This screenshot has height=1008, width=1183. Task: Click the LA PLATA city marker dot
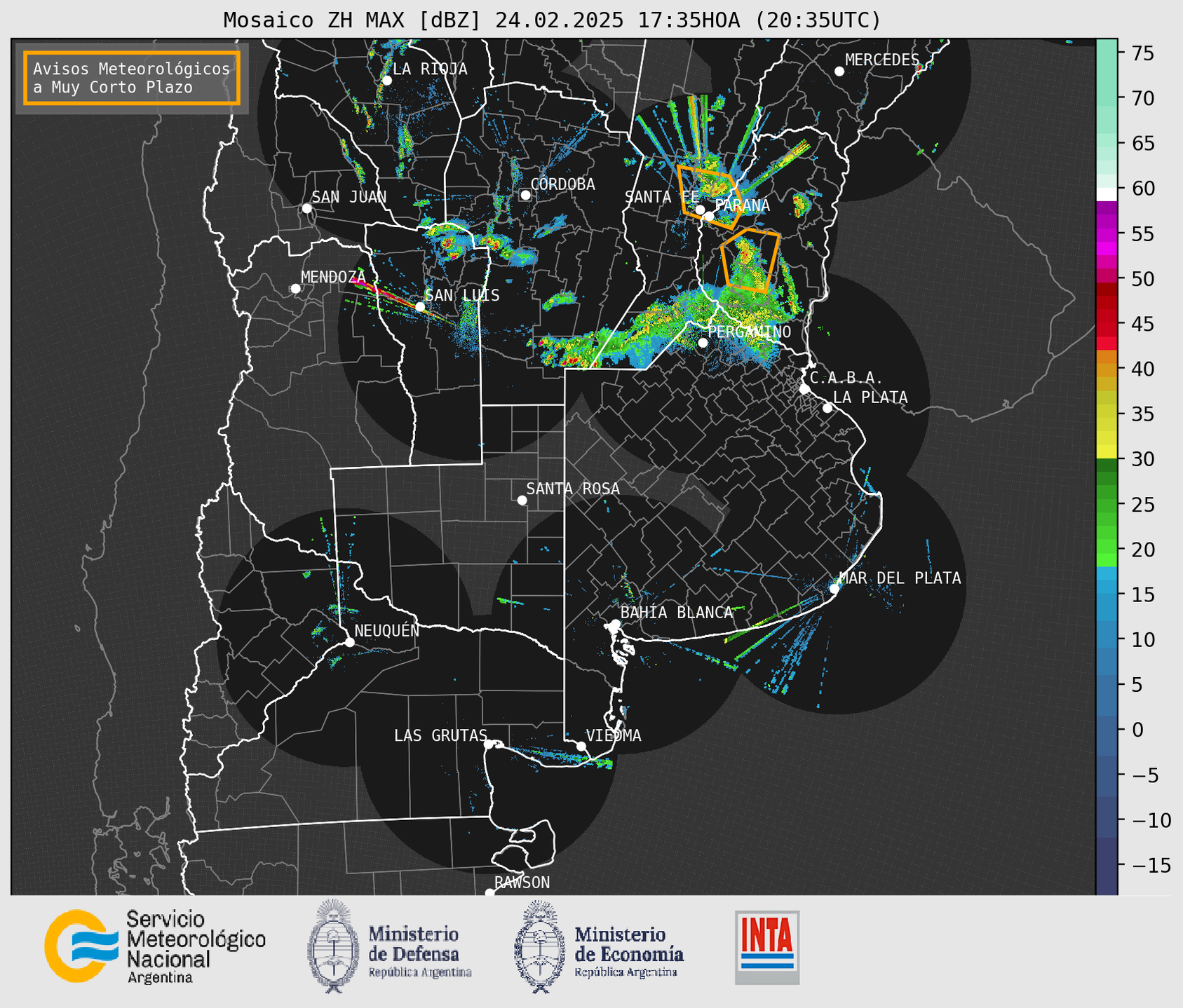(x=827, y=408)
